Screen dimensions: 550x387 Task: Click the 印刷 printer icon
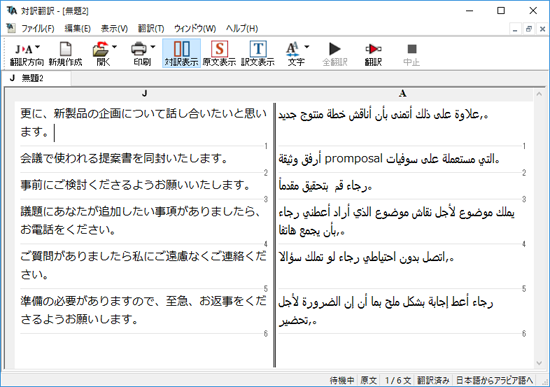click(139, 49)
